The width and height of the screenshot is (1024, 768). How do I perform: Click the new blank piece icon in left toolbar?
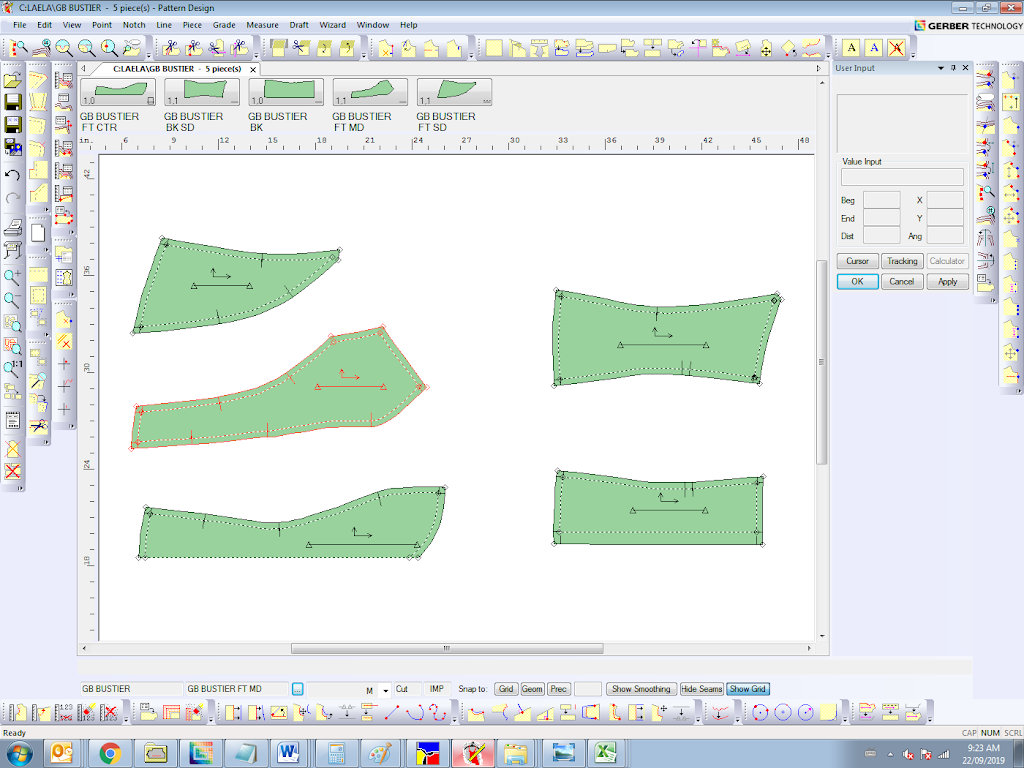[39, 232]
